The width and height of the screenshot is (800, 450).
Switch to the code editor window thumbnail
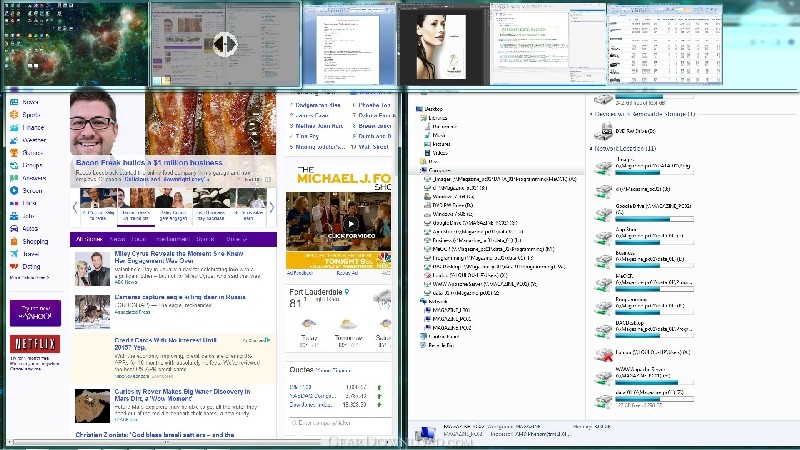[x=548, y=44]
